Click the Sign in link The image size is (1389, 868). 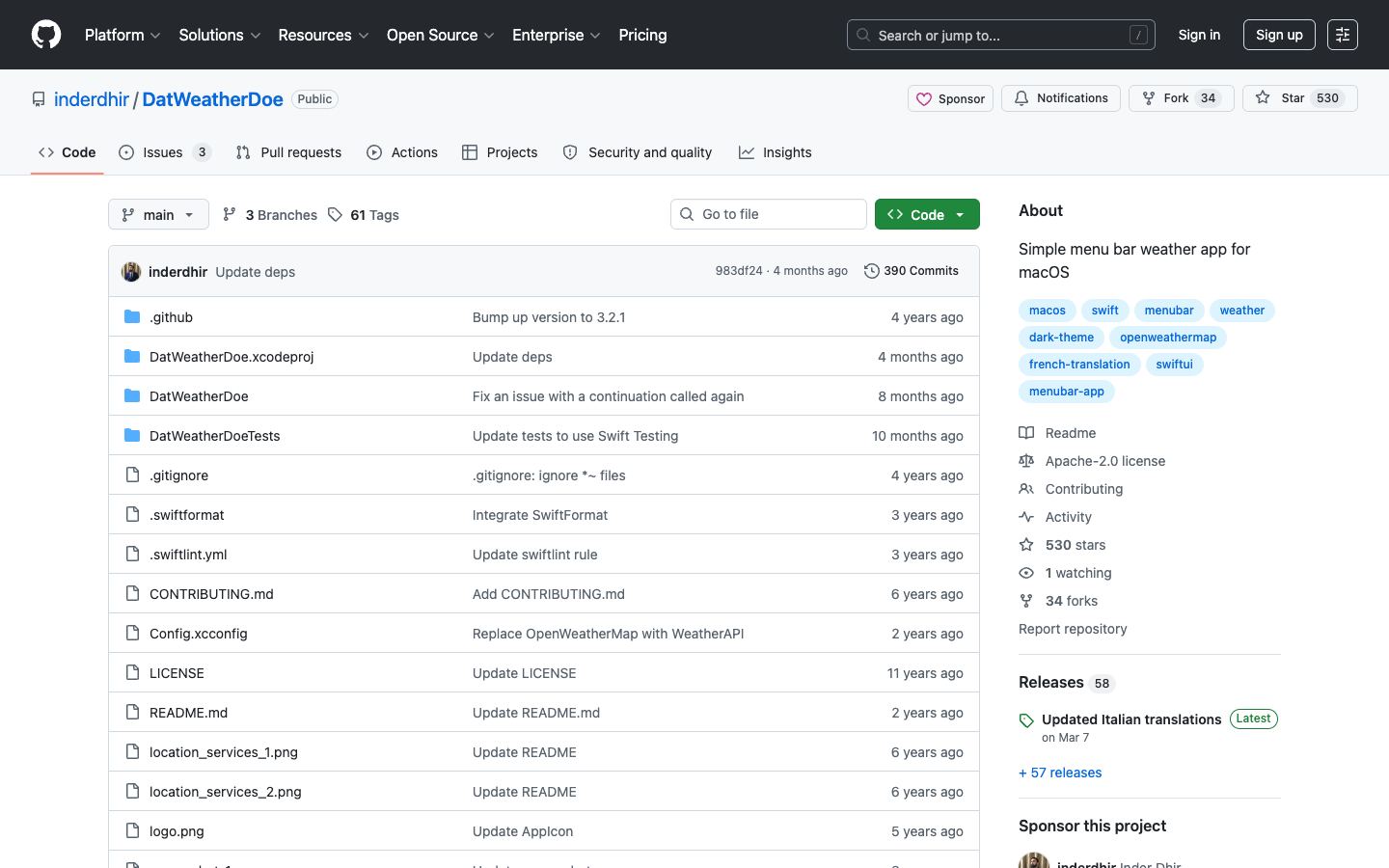point(1199,35)
